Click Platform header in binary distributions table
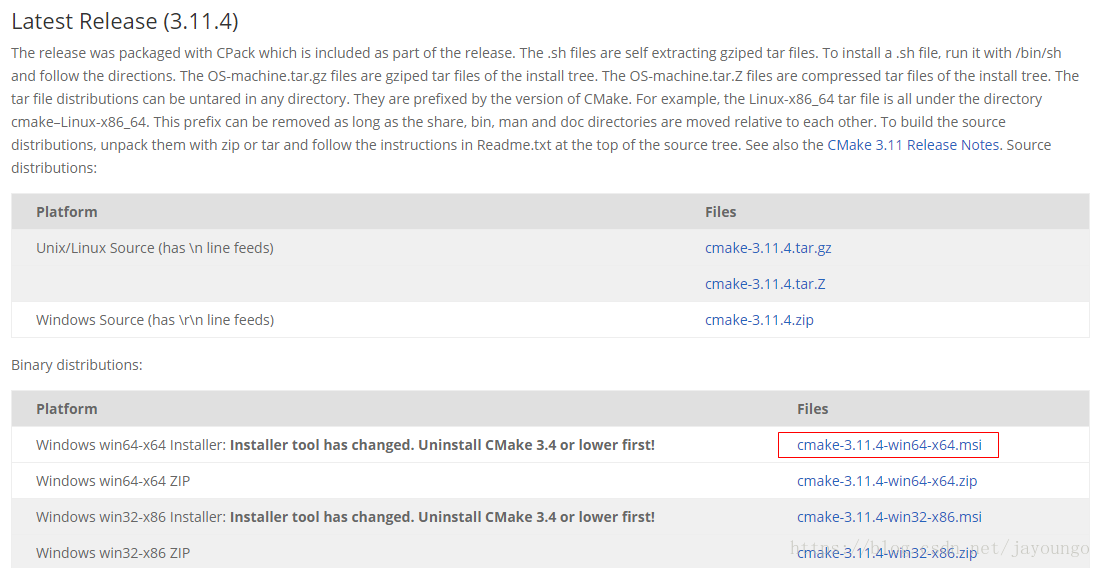The width and height of the screenshot is (1101, 568). [67, 409]
